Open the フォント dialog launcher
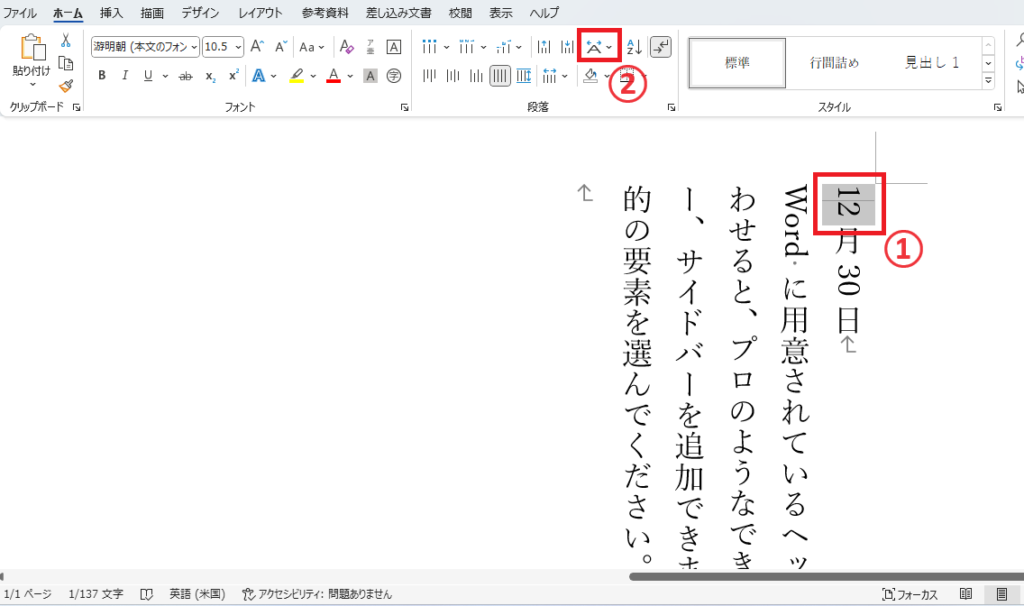 404,107
